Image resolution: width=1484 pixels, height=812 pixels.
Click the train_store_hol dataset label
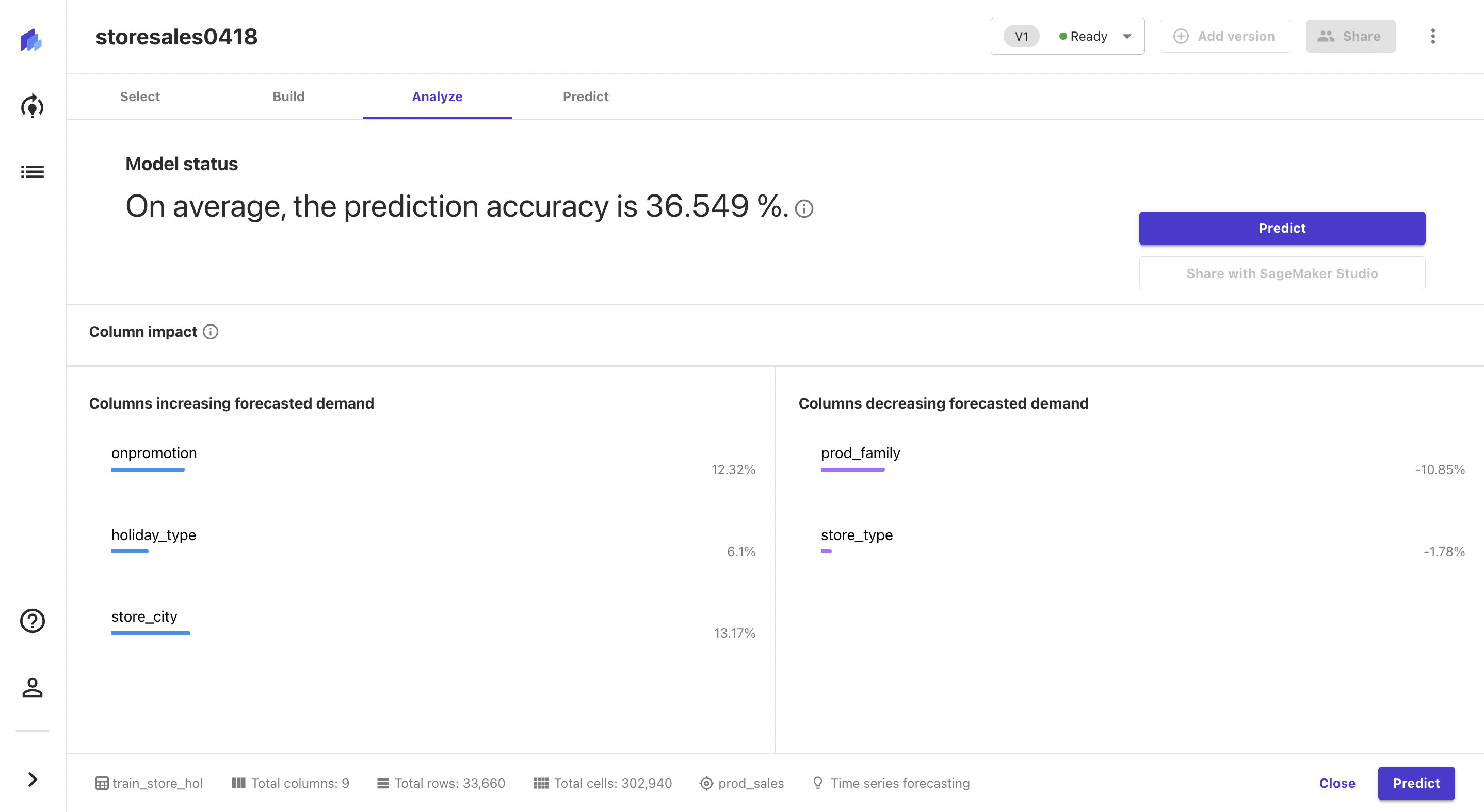[x=149, y=783]
